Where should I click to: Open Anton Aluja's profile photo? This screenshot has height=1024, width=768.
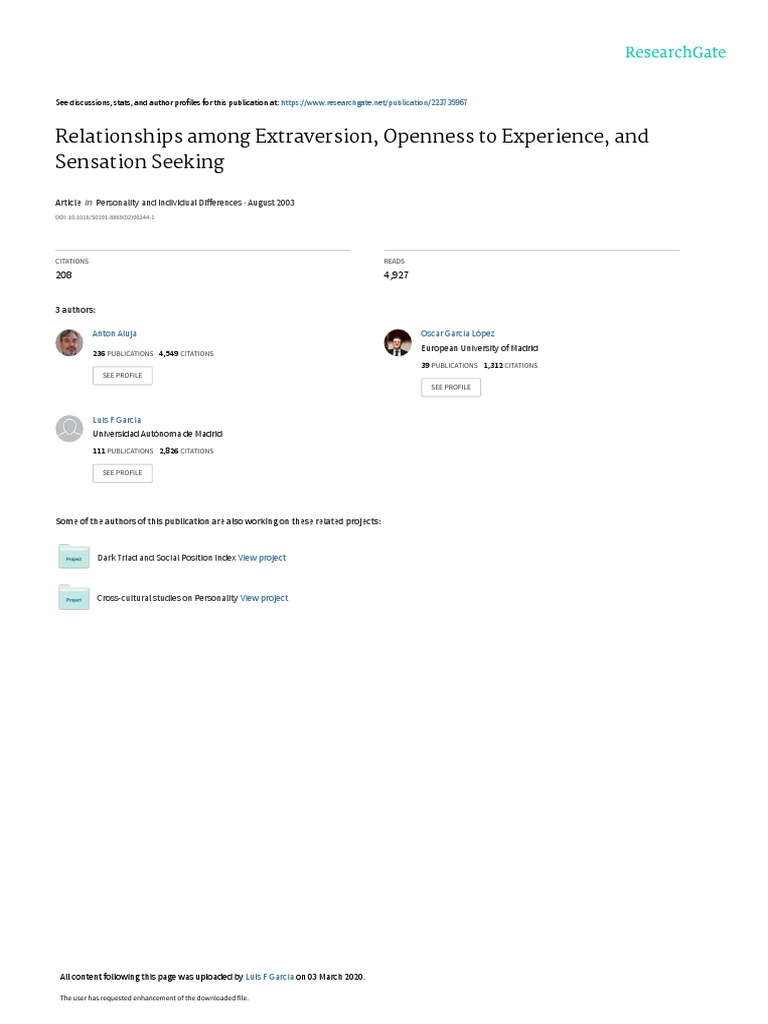point(69,342)
